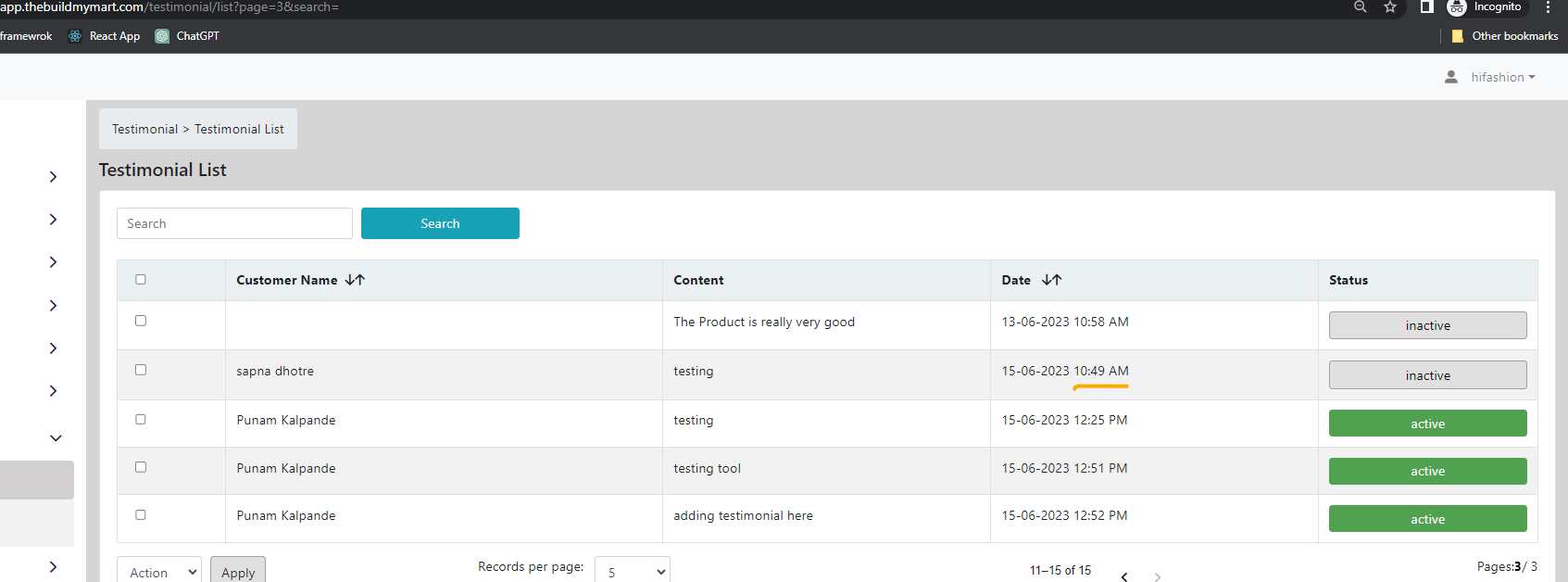Open the ChatGPT bookmark

pos(187,36)
